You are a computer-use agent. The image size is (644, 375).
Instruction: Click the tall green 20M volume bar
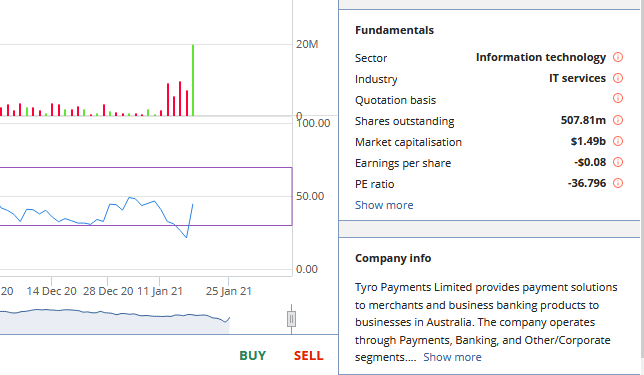coord(193,80)
